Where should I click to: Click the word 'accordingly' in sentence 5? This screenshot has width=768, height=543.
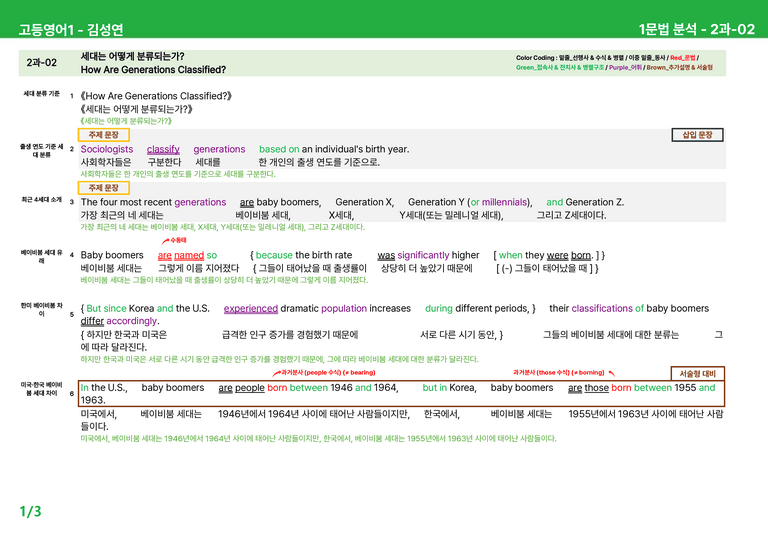click(x=132, y=321)
